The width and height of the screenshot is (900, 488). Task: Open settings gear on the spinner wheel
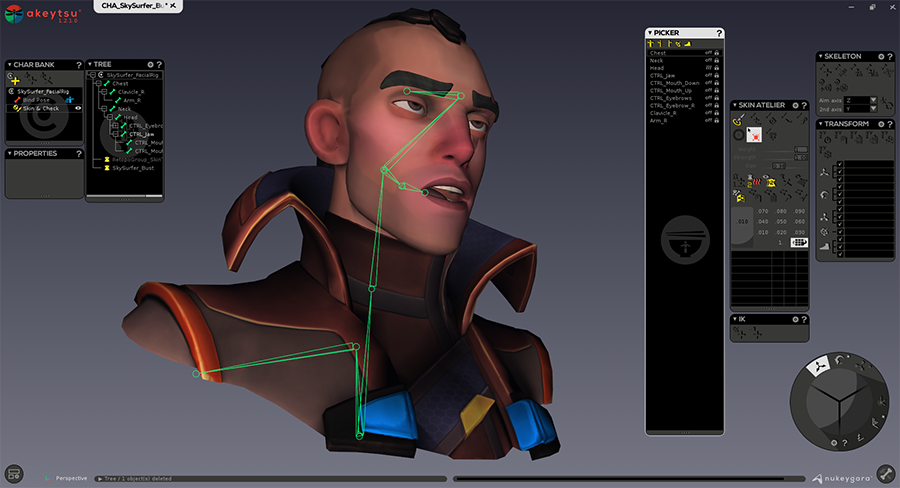pos(834,443)
